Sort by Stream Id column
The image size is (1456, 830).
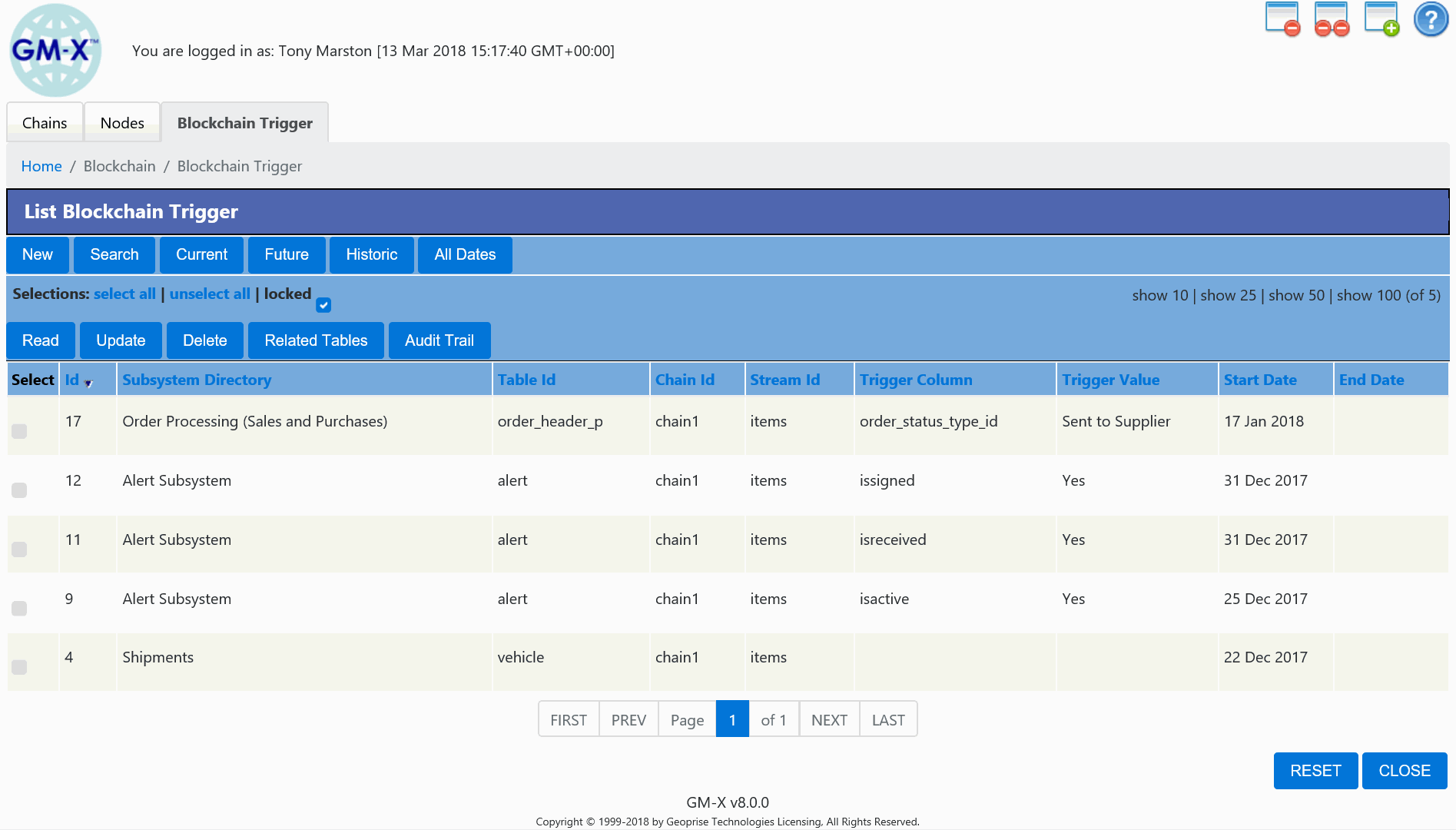[x=785, y=380]
